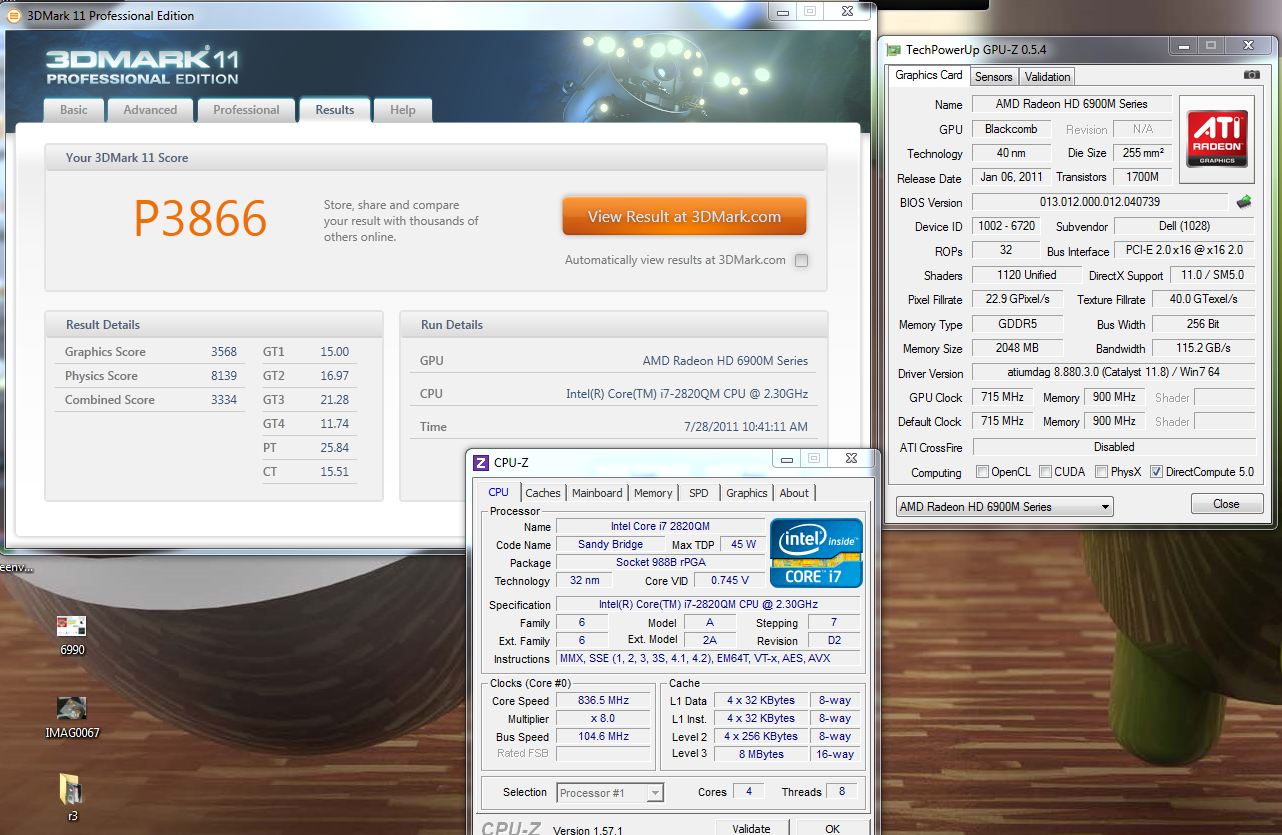This screenshot has height=835, width=1282.
Task: Select the Results tab in 3DMark
Action: 335,110
